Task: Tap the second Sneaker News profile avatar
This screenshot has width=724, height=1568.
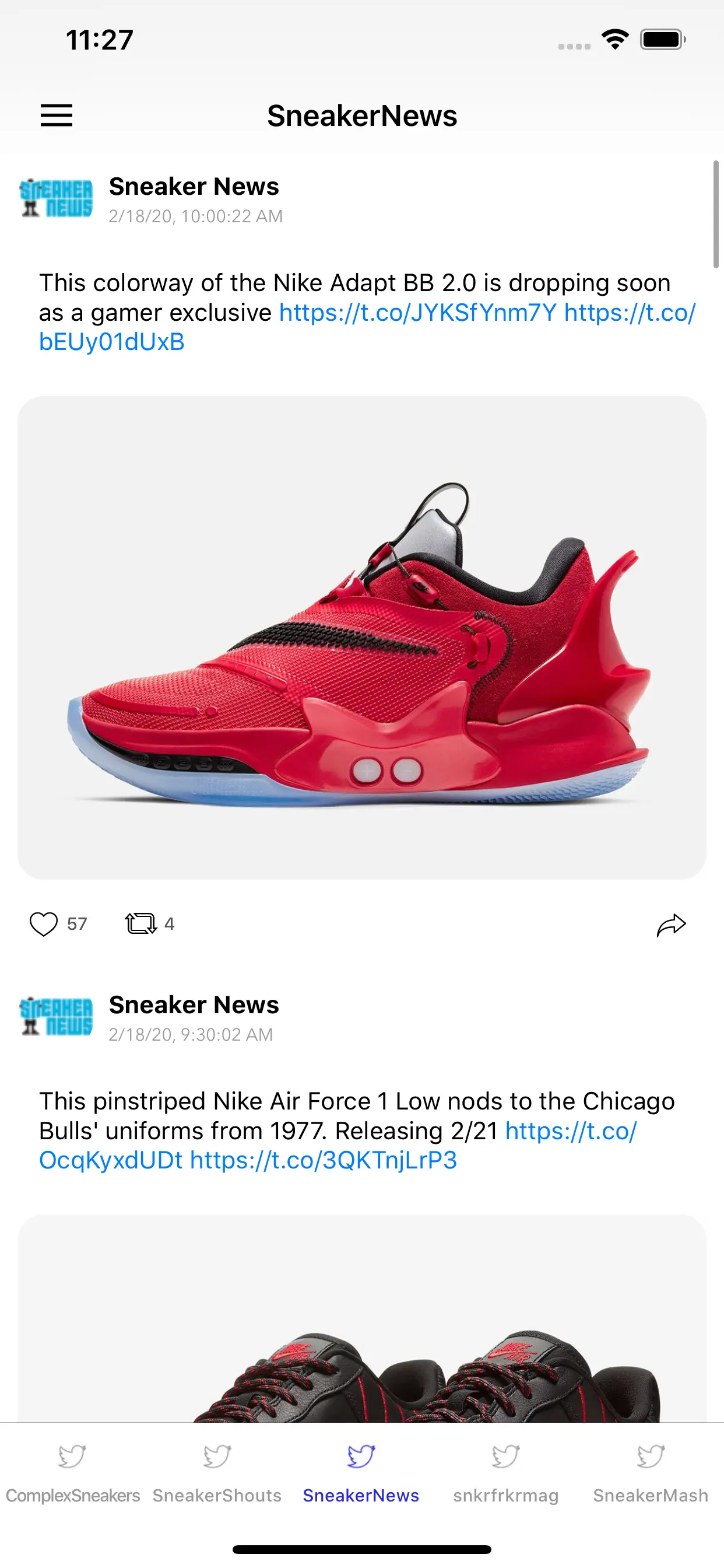Action: (x=56, y=1016)
